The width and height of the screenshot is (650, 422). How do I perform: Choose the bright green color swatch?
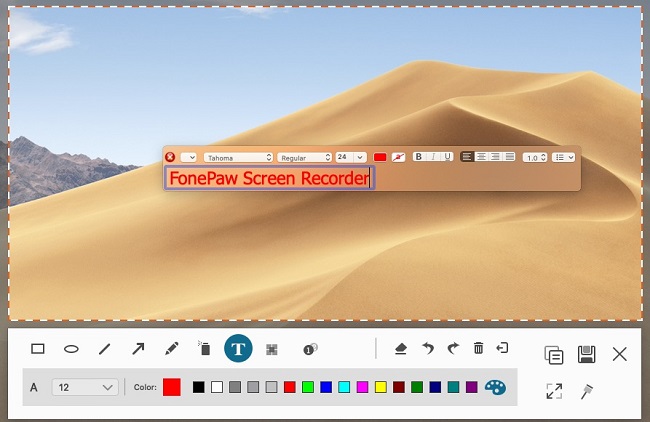coord(308,387)
